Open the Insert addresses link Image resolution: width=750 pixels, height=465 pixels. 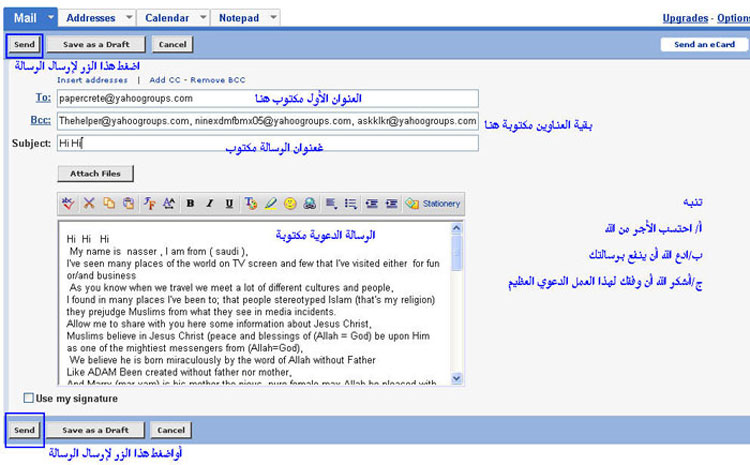(x=92, y=80)
